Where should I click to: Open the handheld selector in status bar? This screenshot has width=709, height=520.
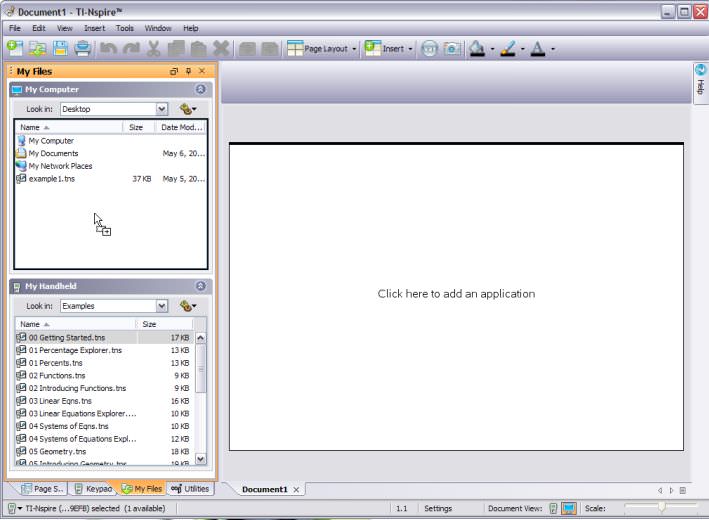click(x=15, y=508)
